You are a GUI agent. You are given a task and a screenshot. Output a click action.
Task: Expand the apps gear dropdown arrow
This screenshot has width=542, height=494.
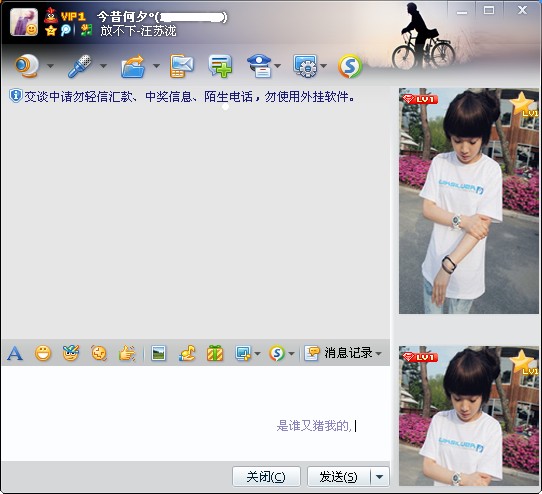324,66
